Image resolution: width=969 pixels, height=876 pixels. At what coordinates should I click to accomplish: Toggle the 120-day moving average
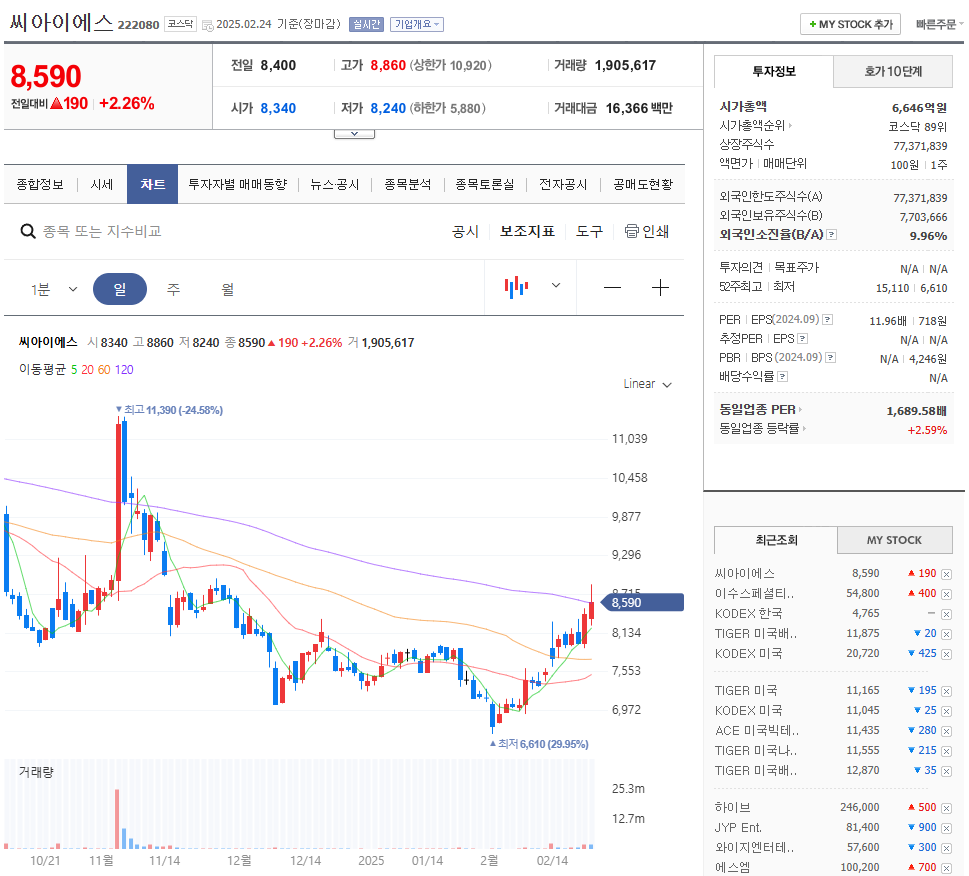coord(123,370)
